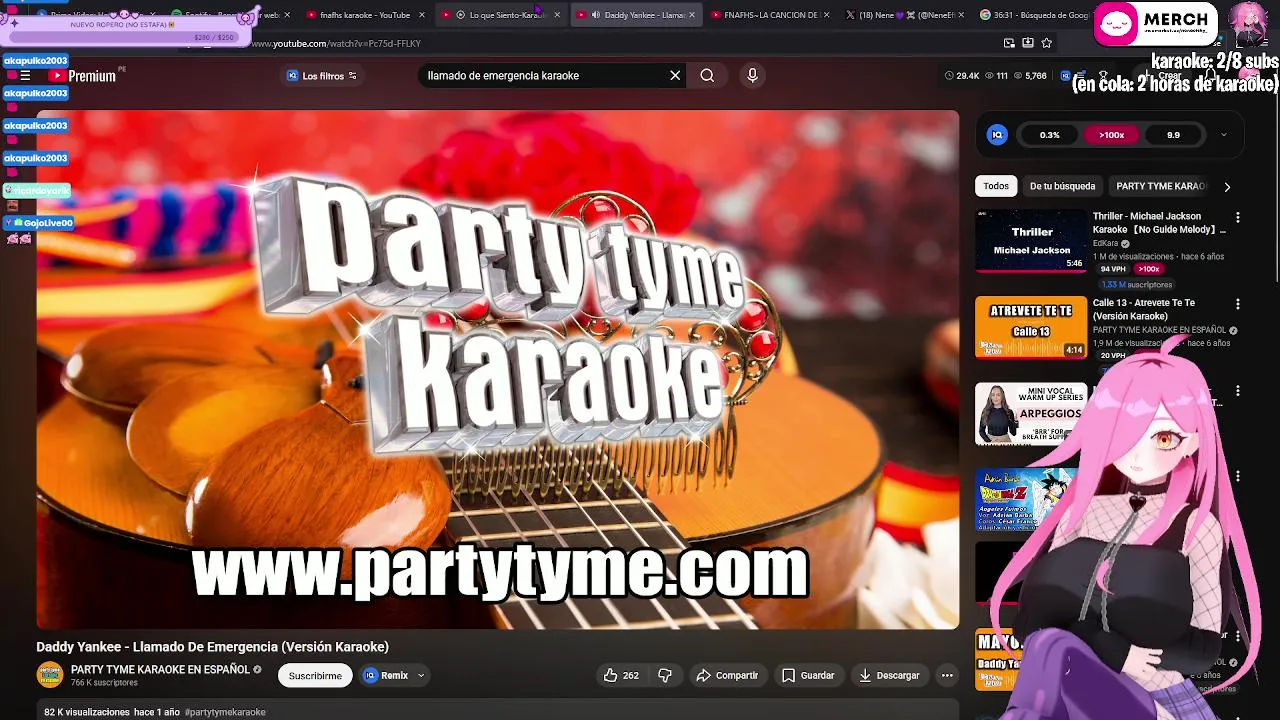Viewport: 1280px width, 720px height.
Task: Close the Lo que Siento karaoke tab
Action: click(557, 15)
